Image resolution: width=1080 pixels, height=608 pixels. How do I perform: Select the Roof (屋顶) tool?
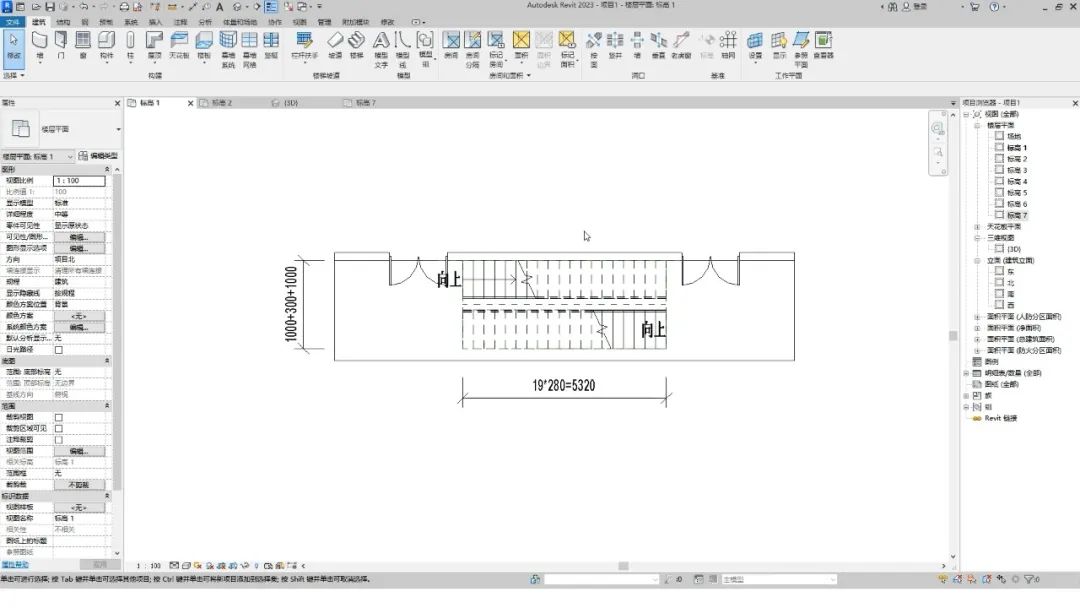tap(154, 45)
